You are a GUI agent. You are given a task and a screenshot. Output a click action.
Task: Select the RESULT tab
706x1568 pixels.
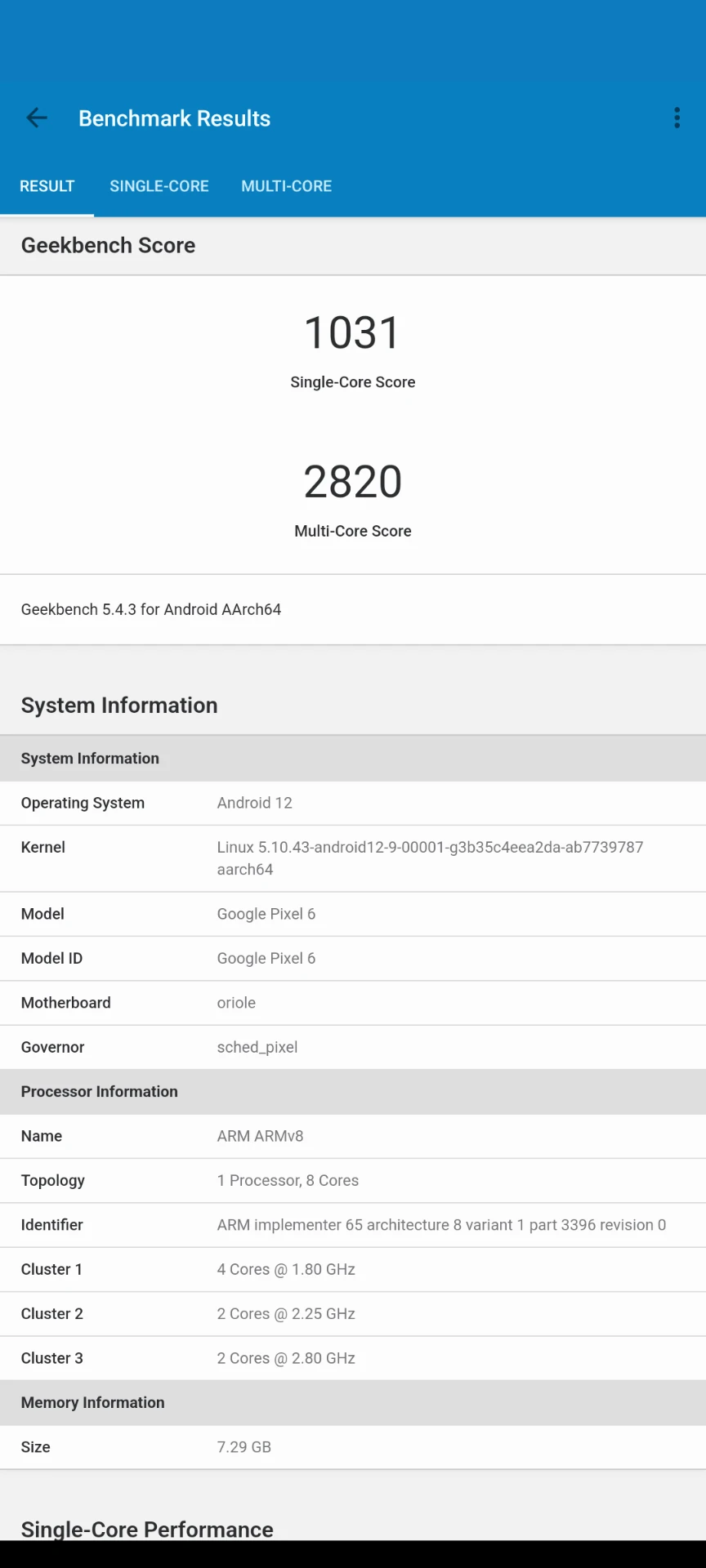click(x=47, y=186)
